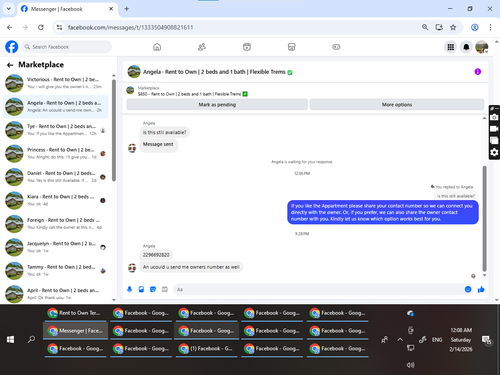
Task: Expand Chrome tab search chevron
Action: pyautogui.click(x=9, y=9)
